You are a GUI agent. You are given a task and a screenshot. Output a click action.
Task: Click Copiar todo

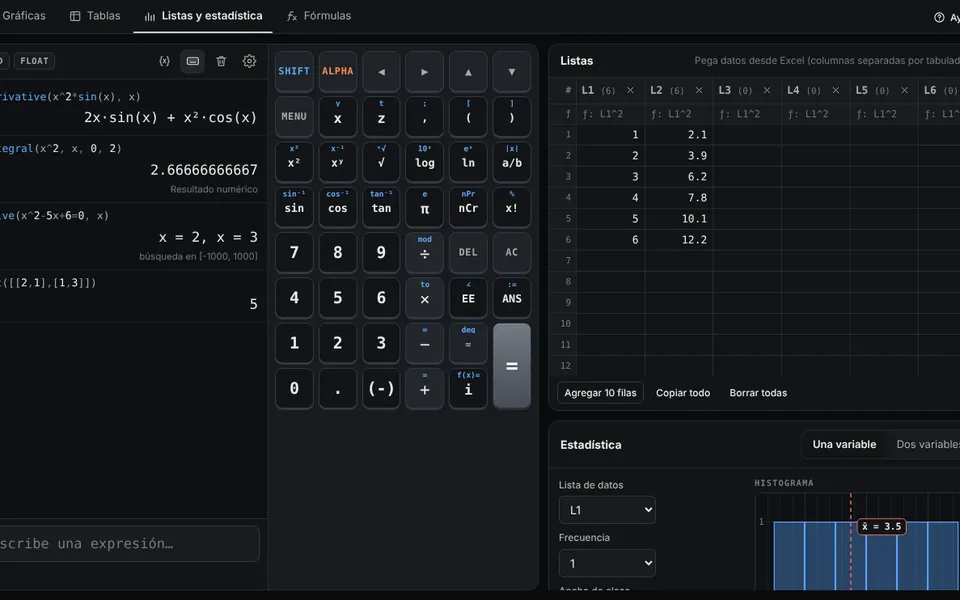[x=683, y=393]
